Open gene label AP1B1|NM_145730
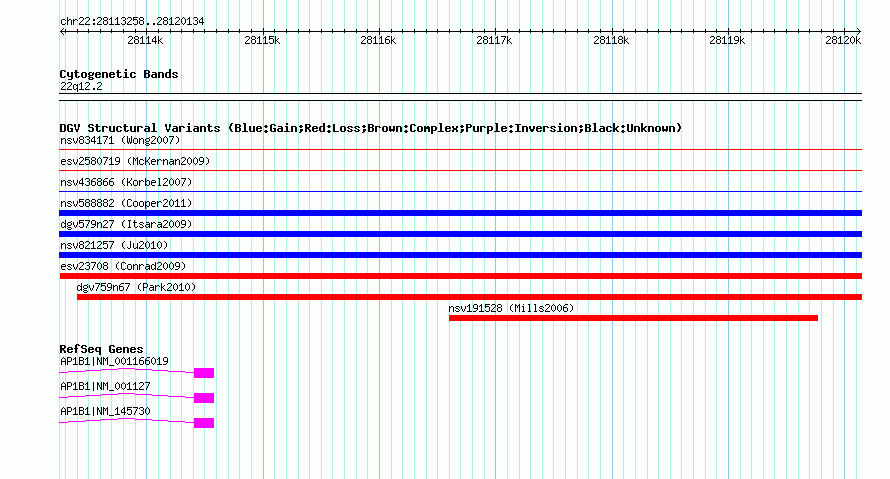Image resolution: width=890 pixels, height=479 pixels. pos(105,411)
